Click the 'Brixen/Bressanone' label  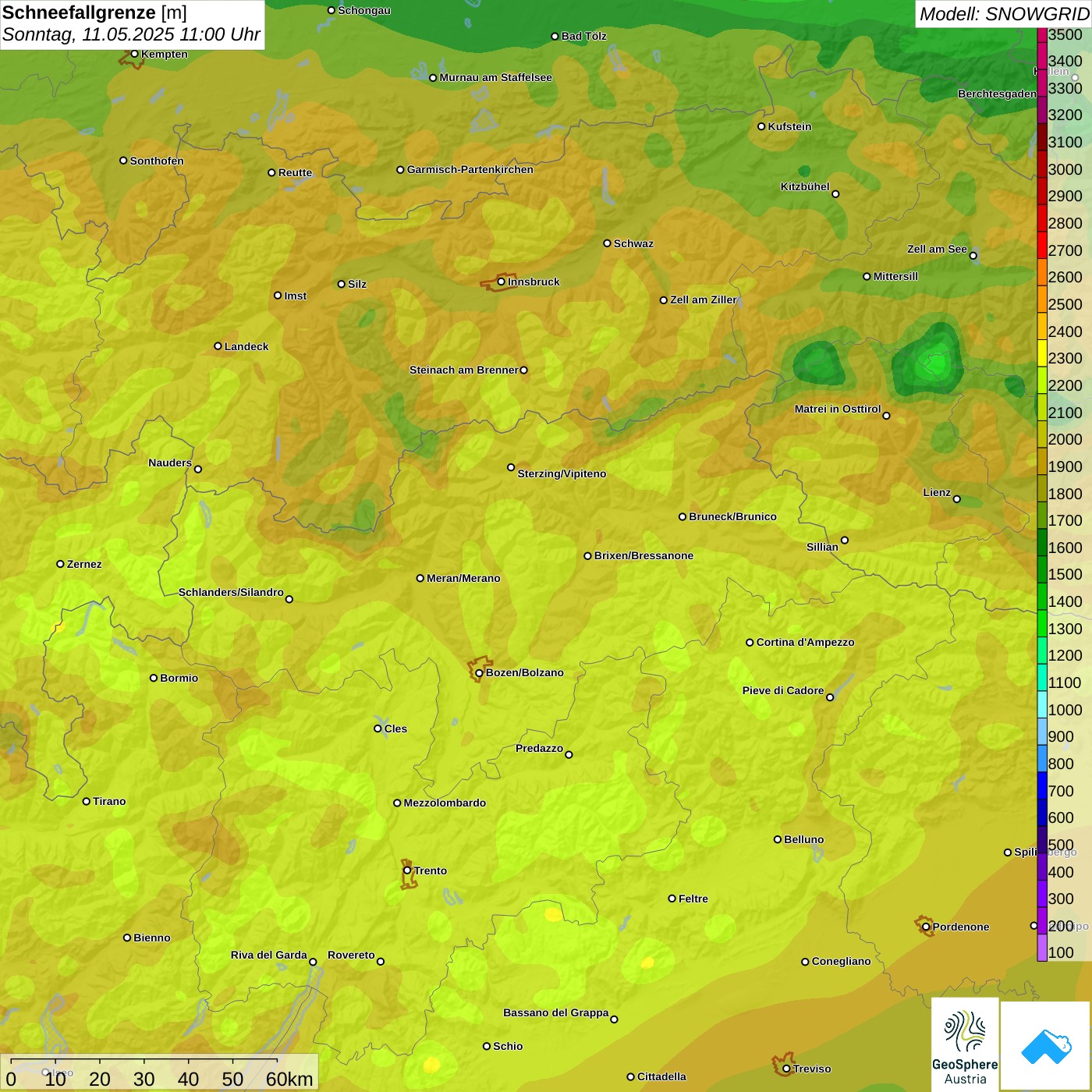click(x=643, y=555)
